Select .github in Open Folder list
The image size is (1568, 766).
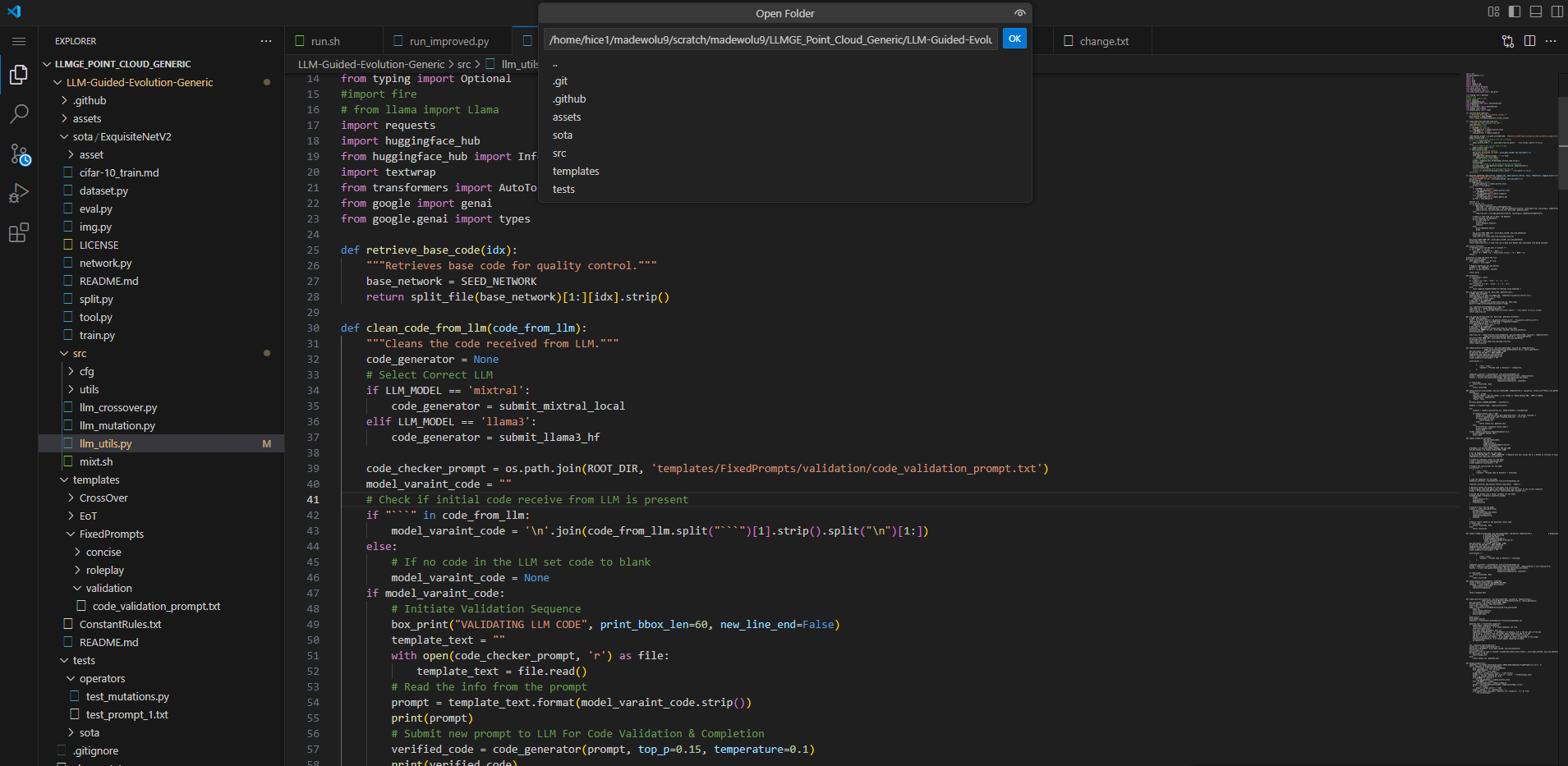[x=785, y=99]
